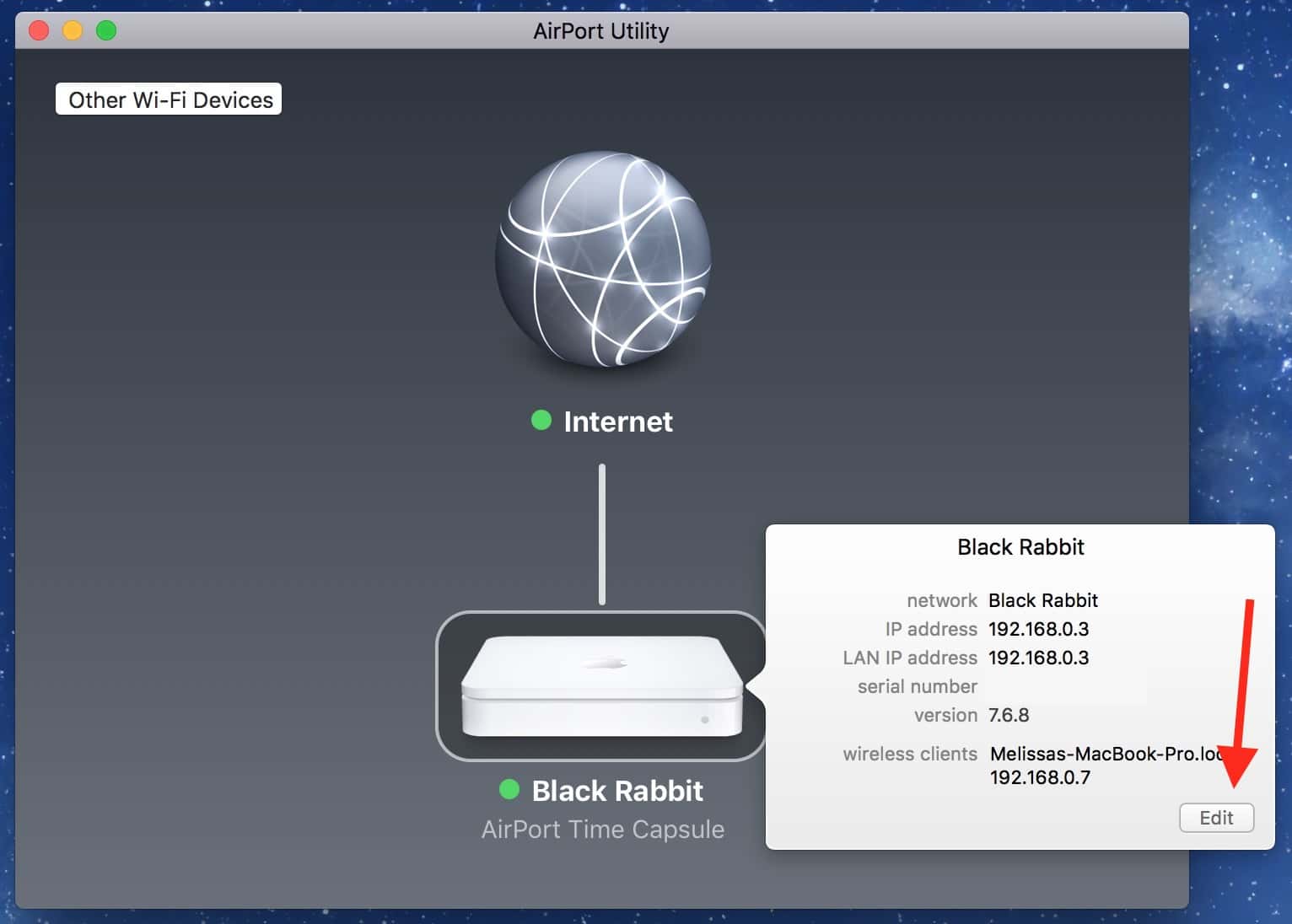Click the wireless client IP 192.168.0.7
The image size is (1292, 924).
click(1040, 777)
